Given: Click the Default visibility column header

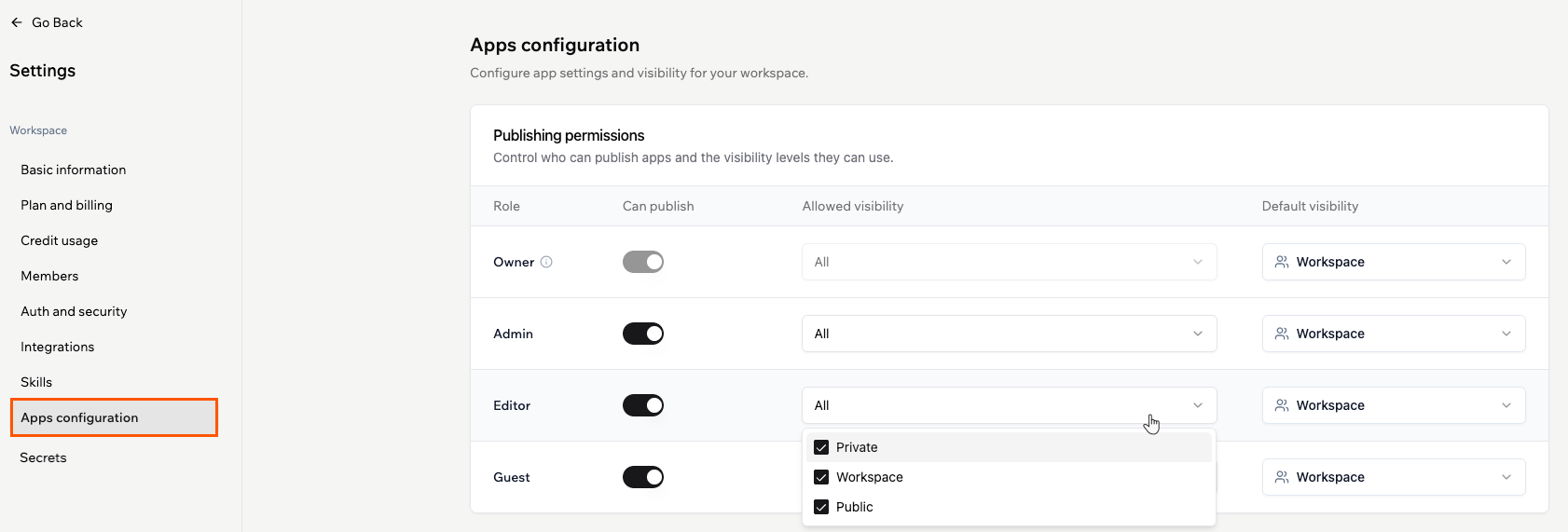Looking at the screenshot, I should click(x=1310, y=206).
